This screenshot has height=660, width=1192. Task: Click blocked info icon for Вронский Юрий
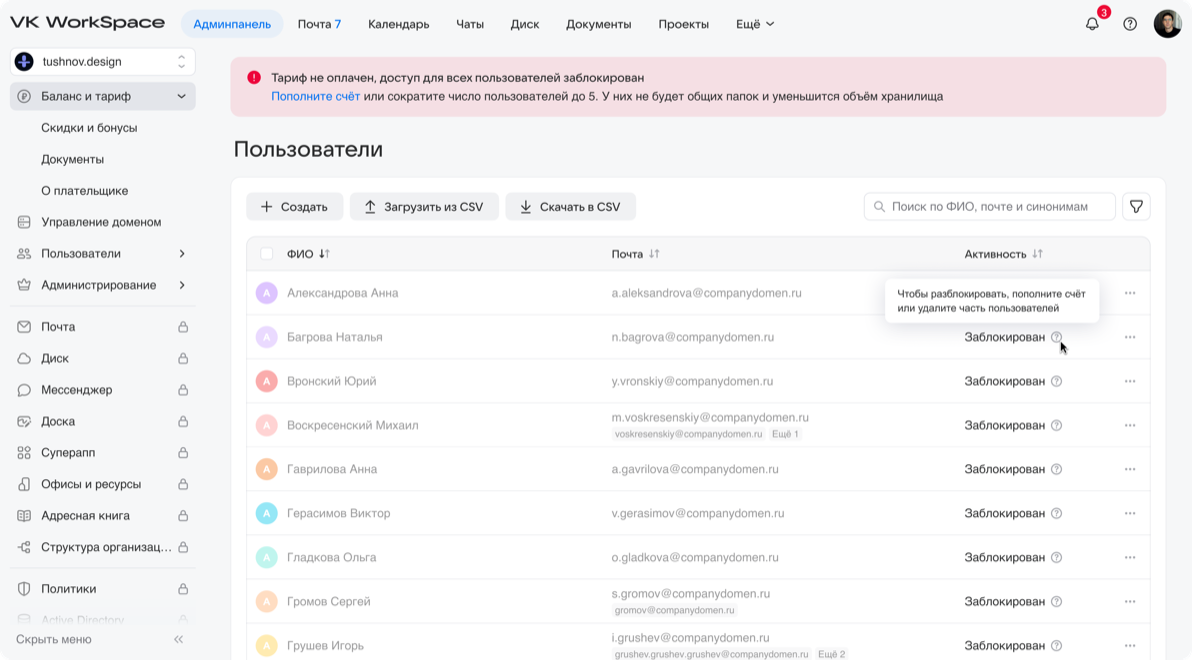click(1057, 381)
